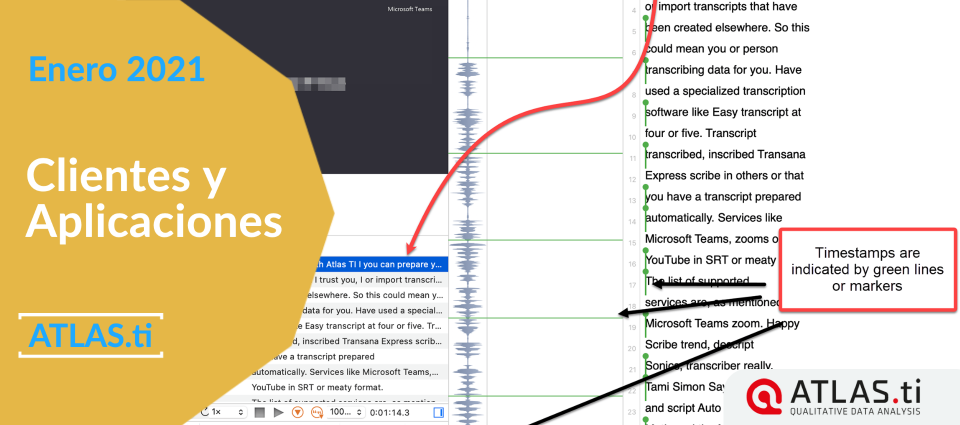
Task: Select row 'automatically. Services like Microsoft Teams,...'
Action: click(x=348, y=372)
